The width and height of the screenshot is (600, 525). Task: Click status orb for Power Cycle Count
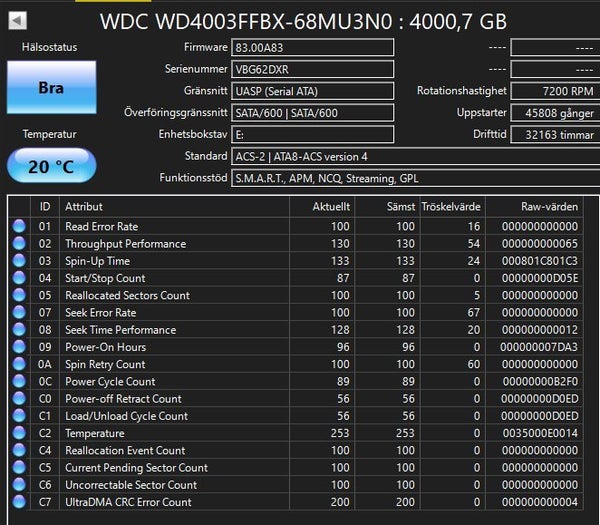point(19,381)
